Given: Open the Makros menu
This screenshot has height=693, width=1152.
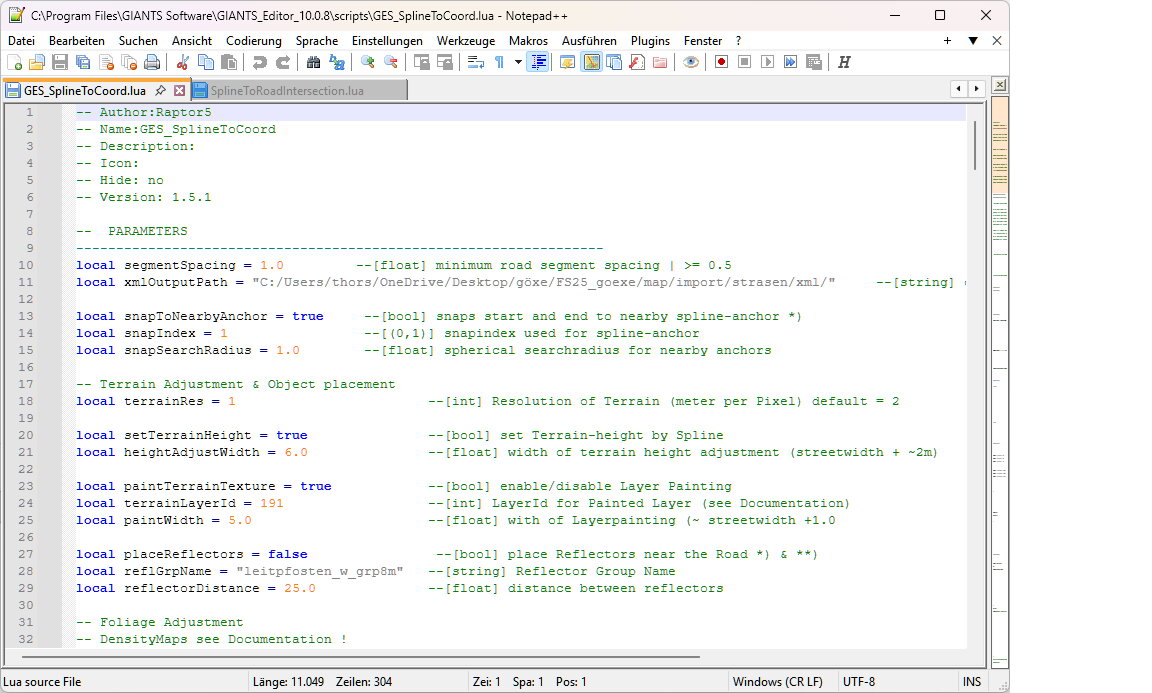Looking at the screenshot, I should point(528,41).
